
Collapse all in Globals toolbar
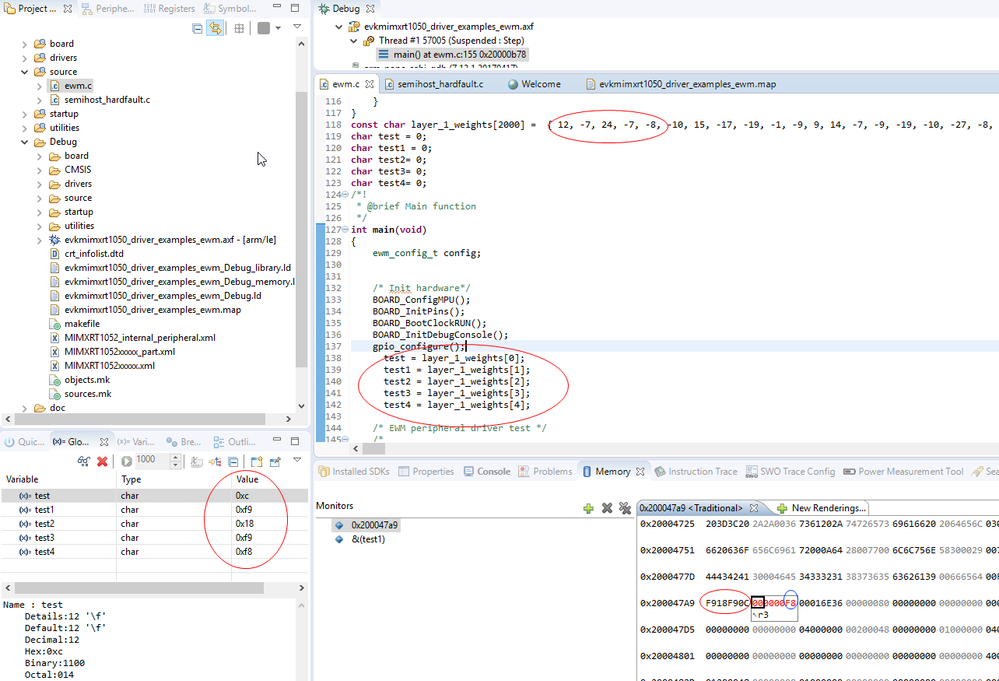[233, 461]
